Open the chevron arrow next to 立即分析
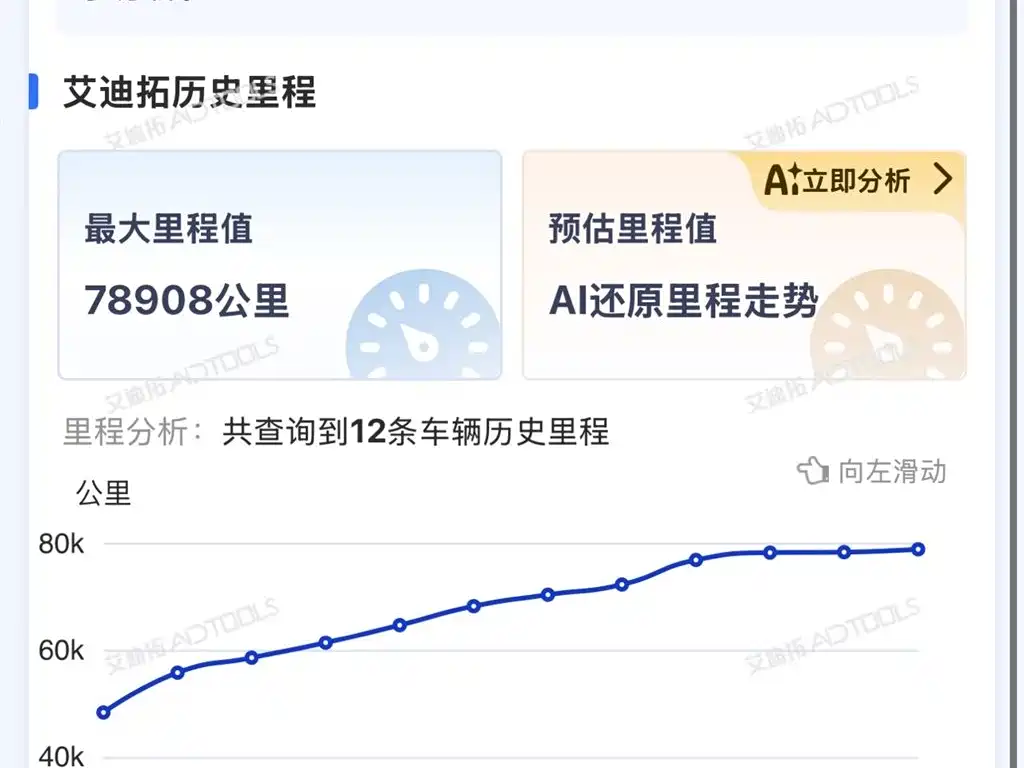The height and width of the screenshot is (768, 1024). (943, 179)
